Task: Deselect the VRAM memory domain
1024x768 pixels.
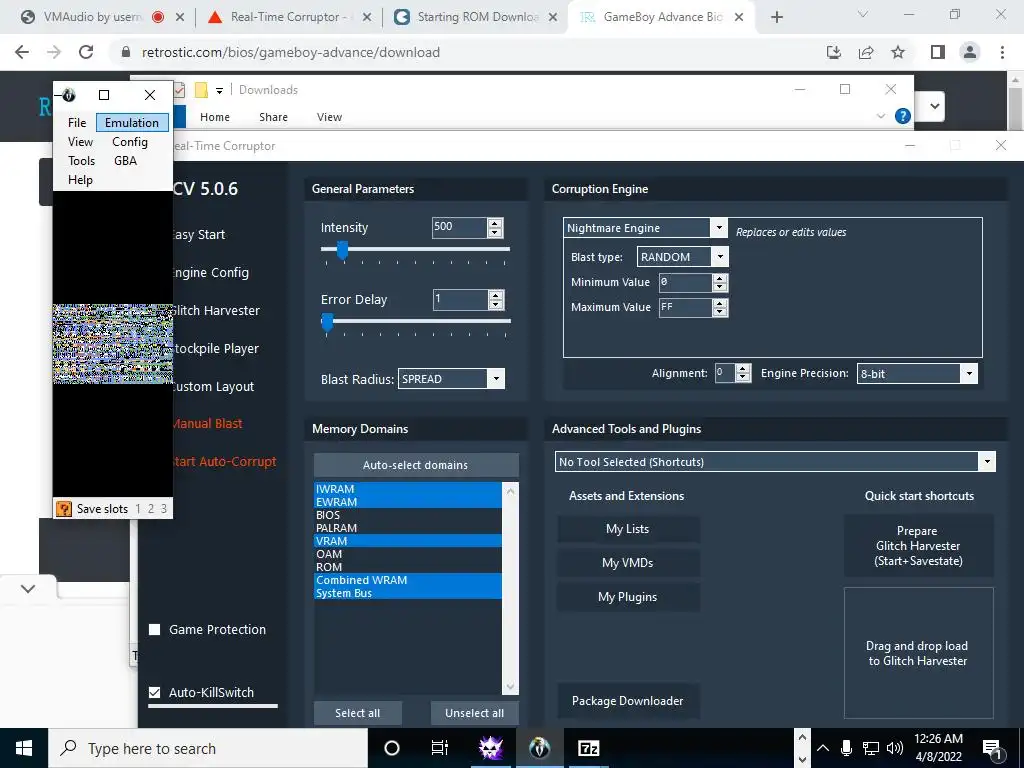Action: pos(408,541)
